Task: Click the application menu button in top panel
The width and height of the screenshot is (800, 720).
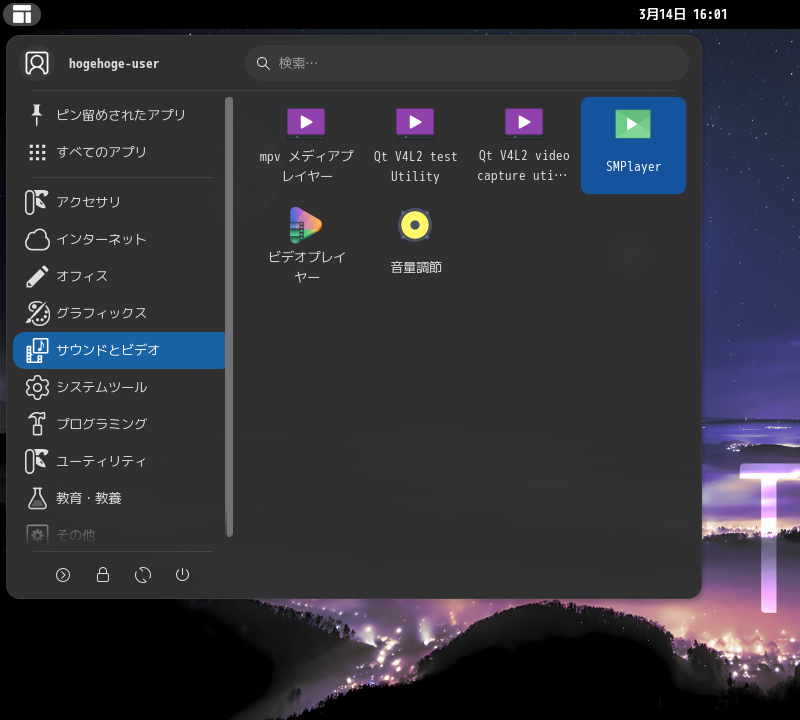Action: tap(22, 14)
